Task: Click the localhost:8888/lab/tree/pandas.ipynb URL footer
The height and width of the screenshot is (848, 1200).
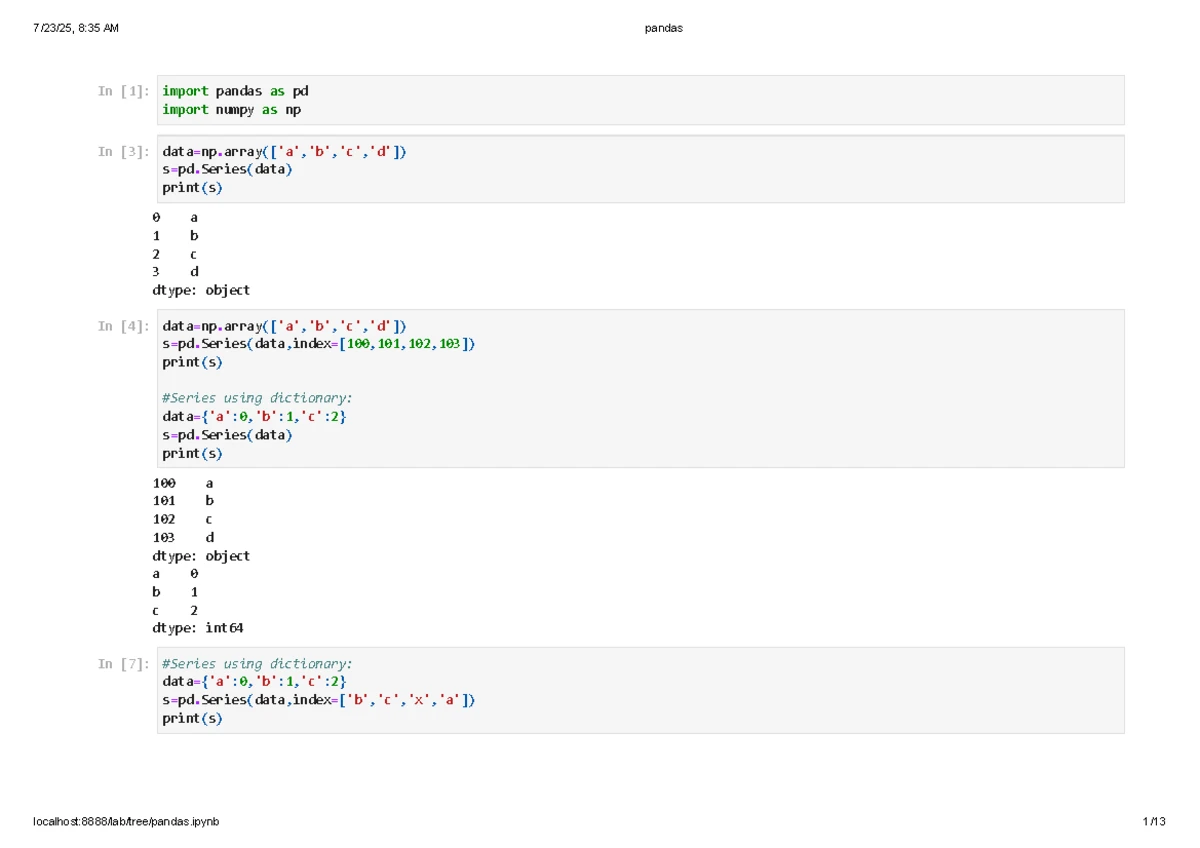Action: tap(126, 822)
